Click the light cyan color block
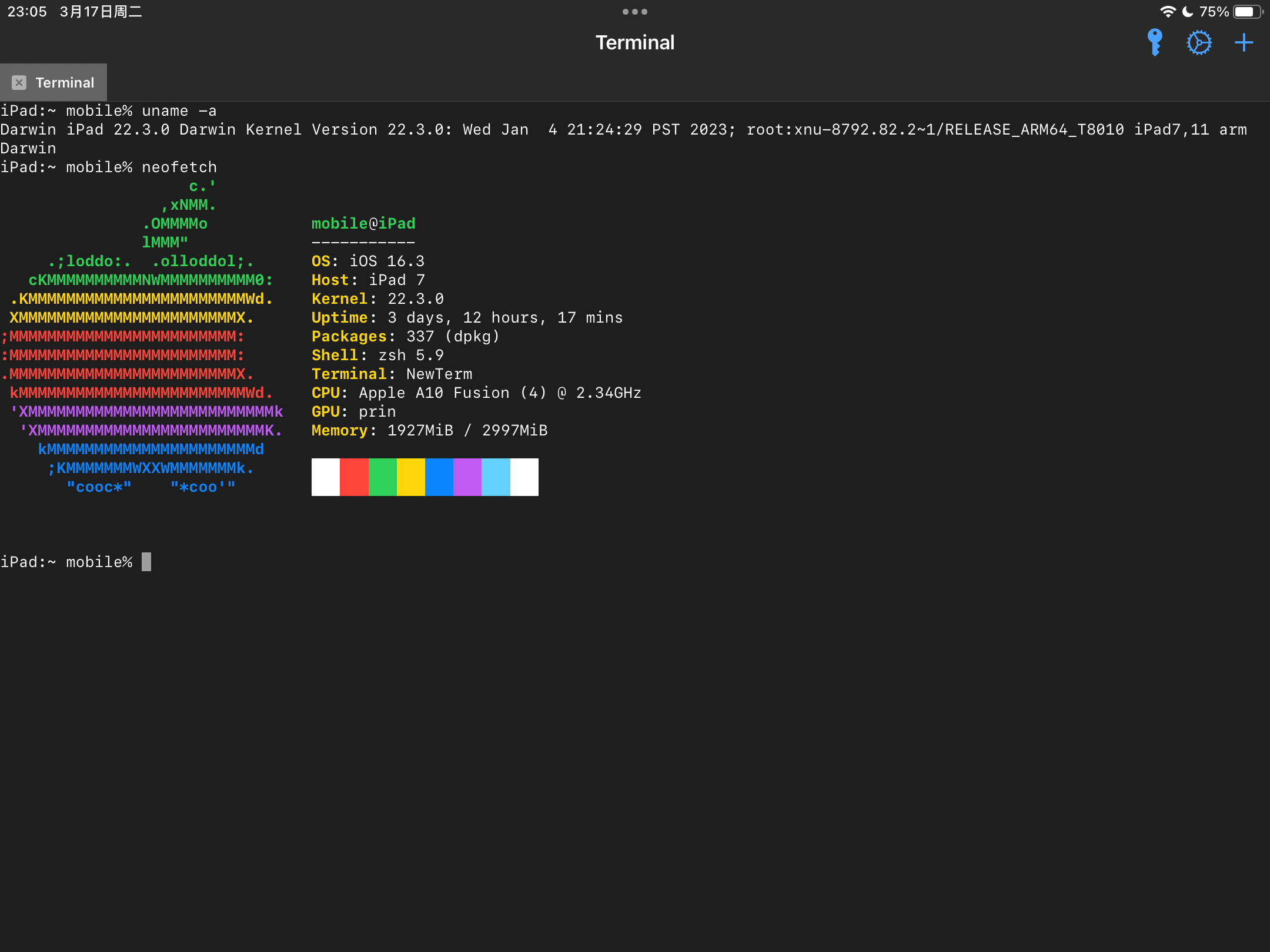The height and width of the screenshot is (952, 1270). pos(496,477)
